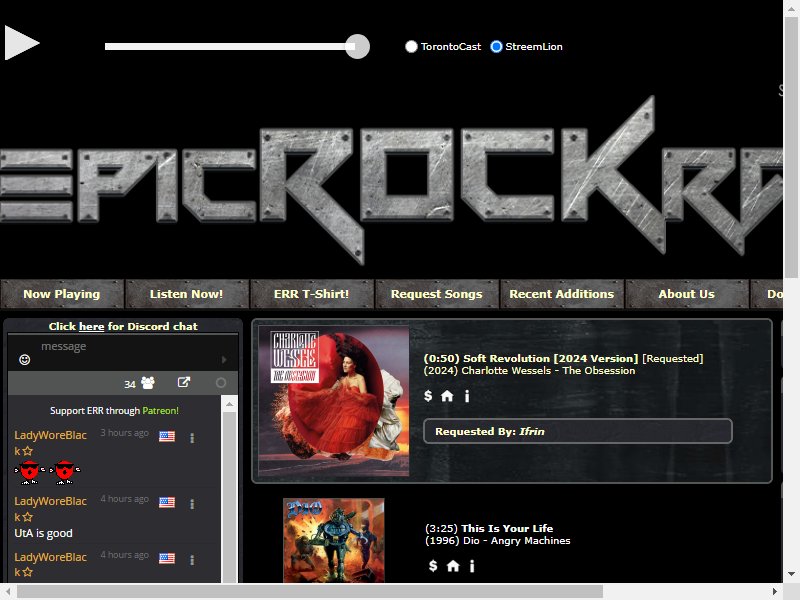Open options menu for the bottom chat message
Screen dimensions: 800x600
coord(192,560)
